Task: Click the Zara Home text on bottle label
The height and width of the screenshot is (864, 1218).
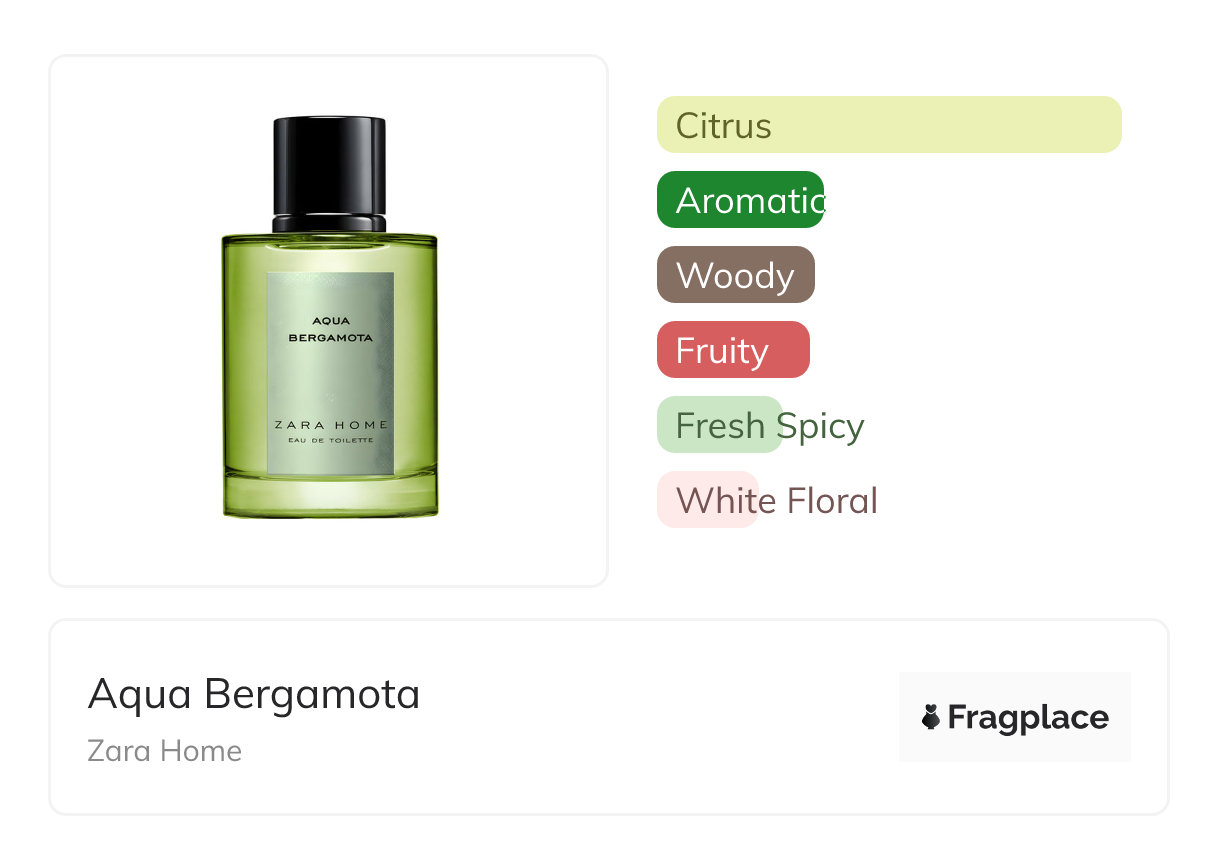Action: tap(331, 425)
